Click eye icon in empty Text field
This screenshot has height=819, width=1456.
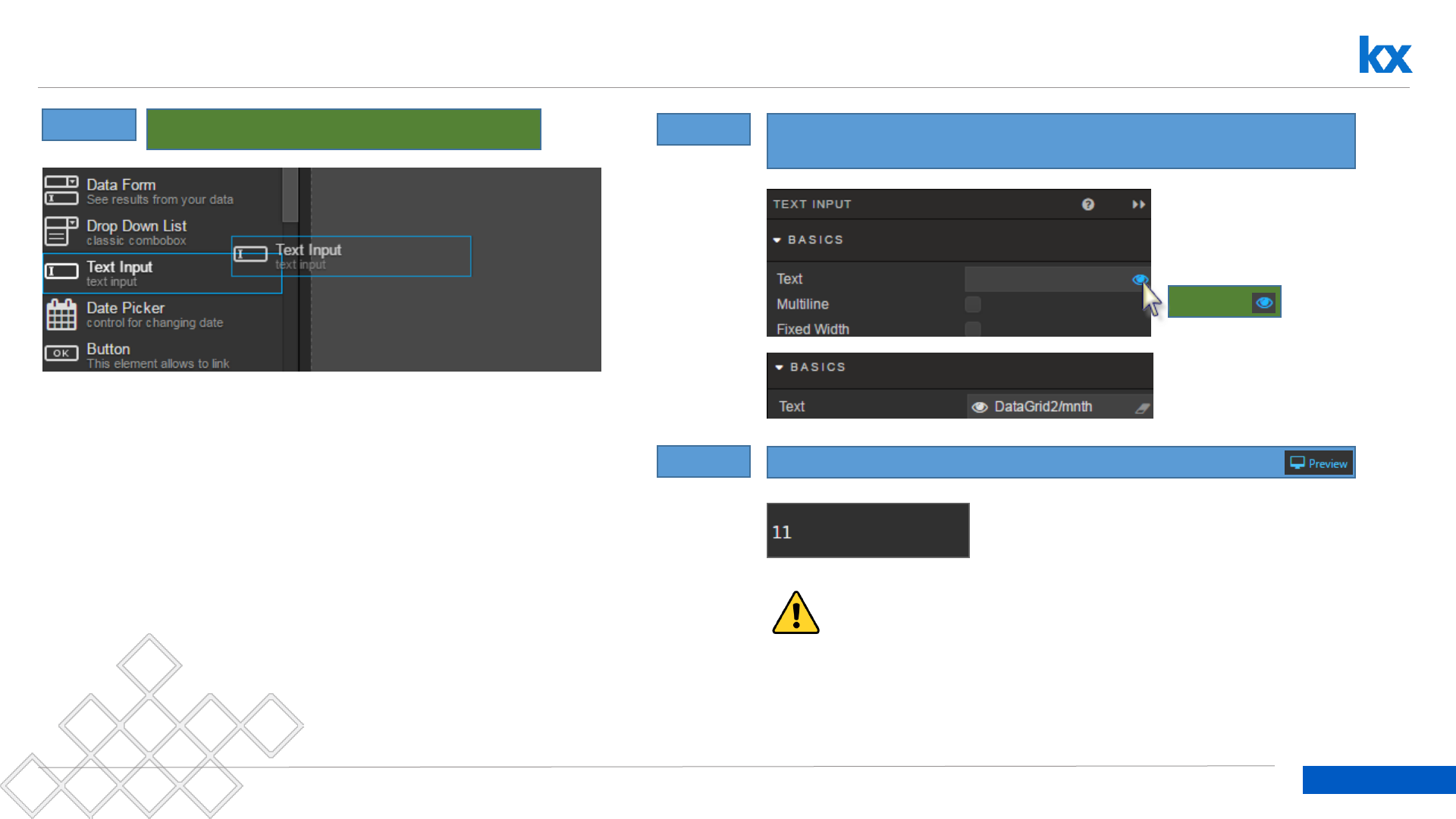1139,279
